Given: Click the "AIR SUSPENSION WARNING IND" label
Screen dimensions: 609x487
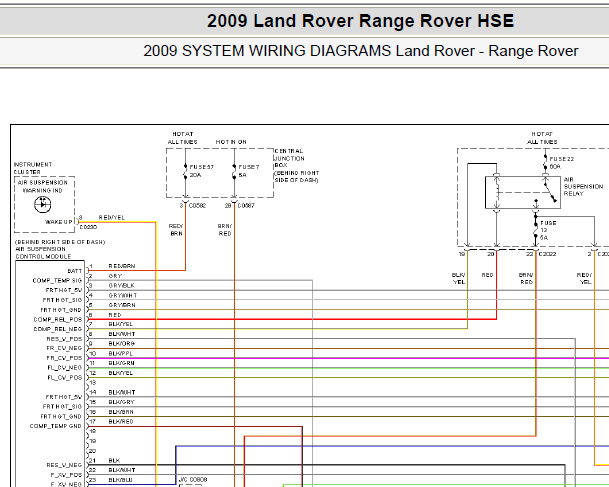Looking at the screenshot, I should point(43,186).
